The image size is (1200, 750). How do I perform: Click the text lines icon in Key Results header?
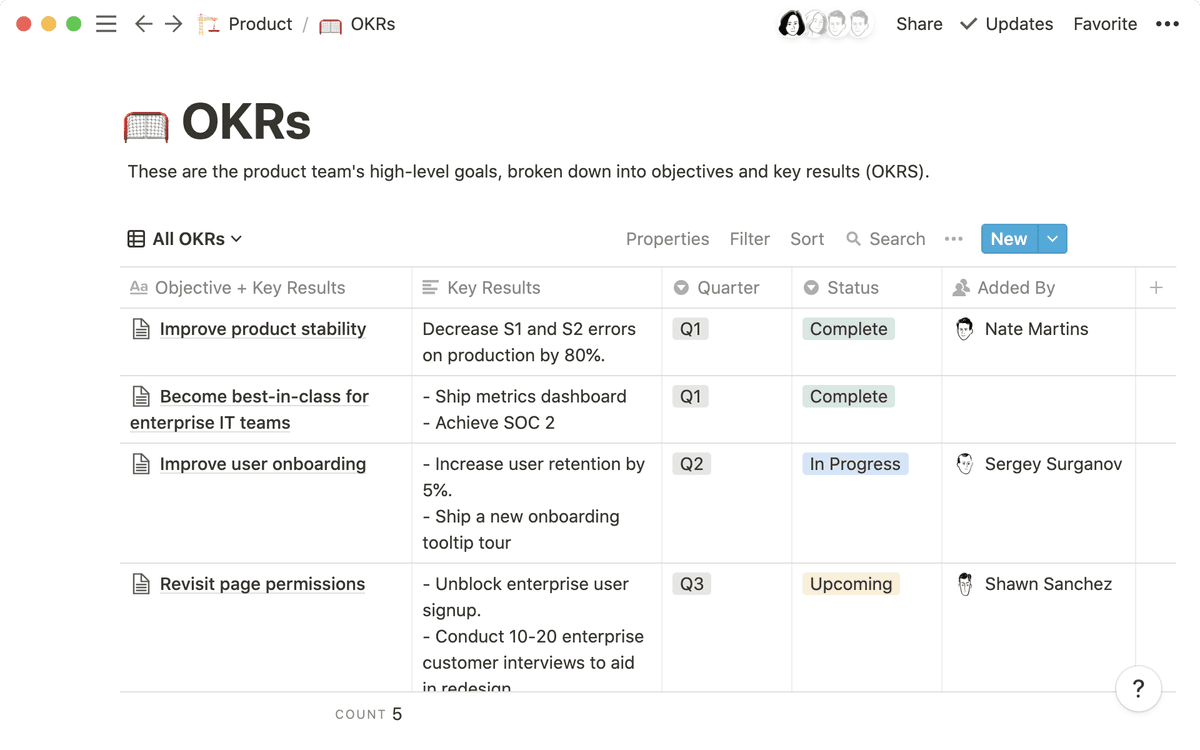(431, 288)
